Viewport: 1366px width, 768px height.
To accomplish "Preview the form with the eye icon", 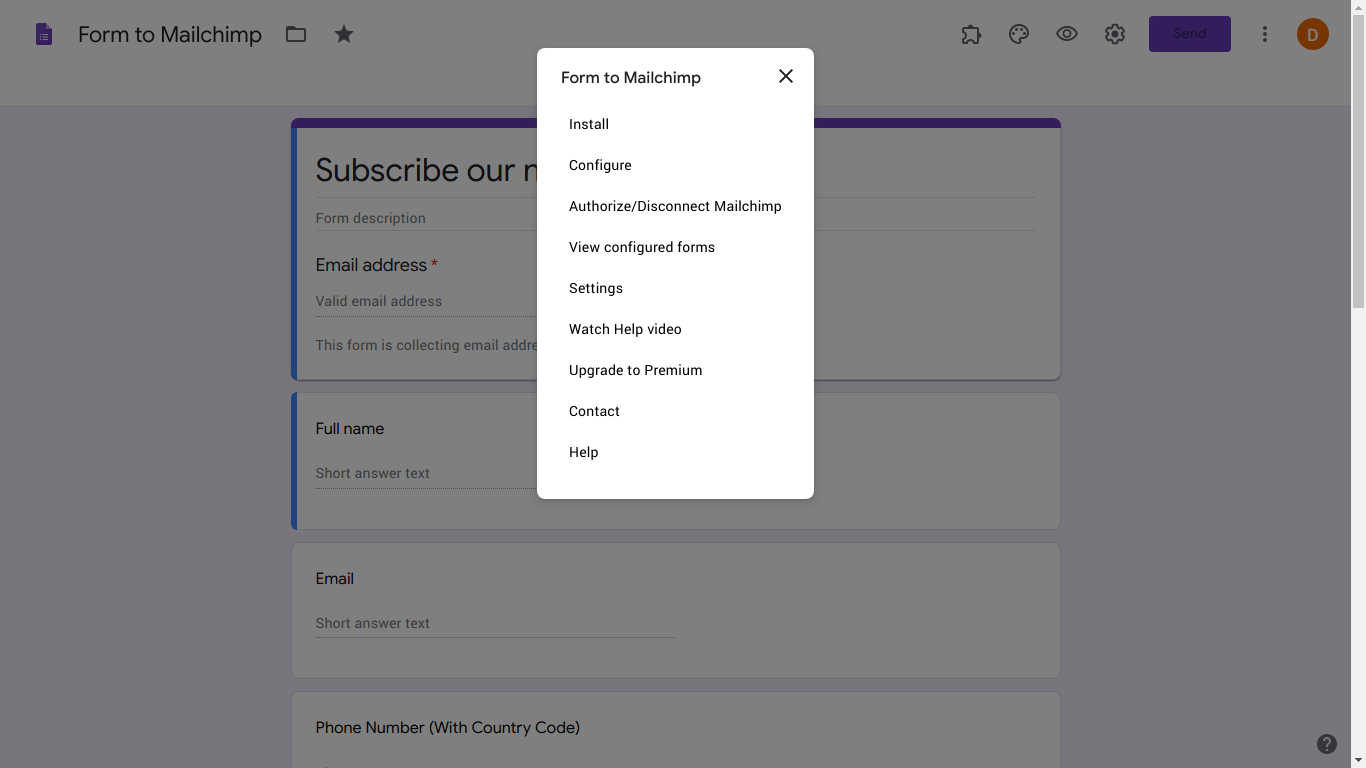I will [x=1067, y=33].
